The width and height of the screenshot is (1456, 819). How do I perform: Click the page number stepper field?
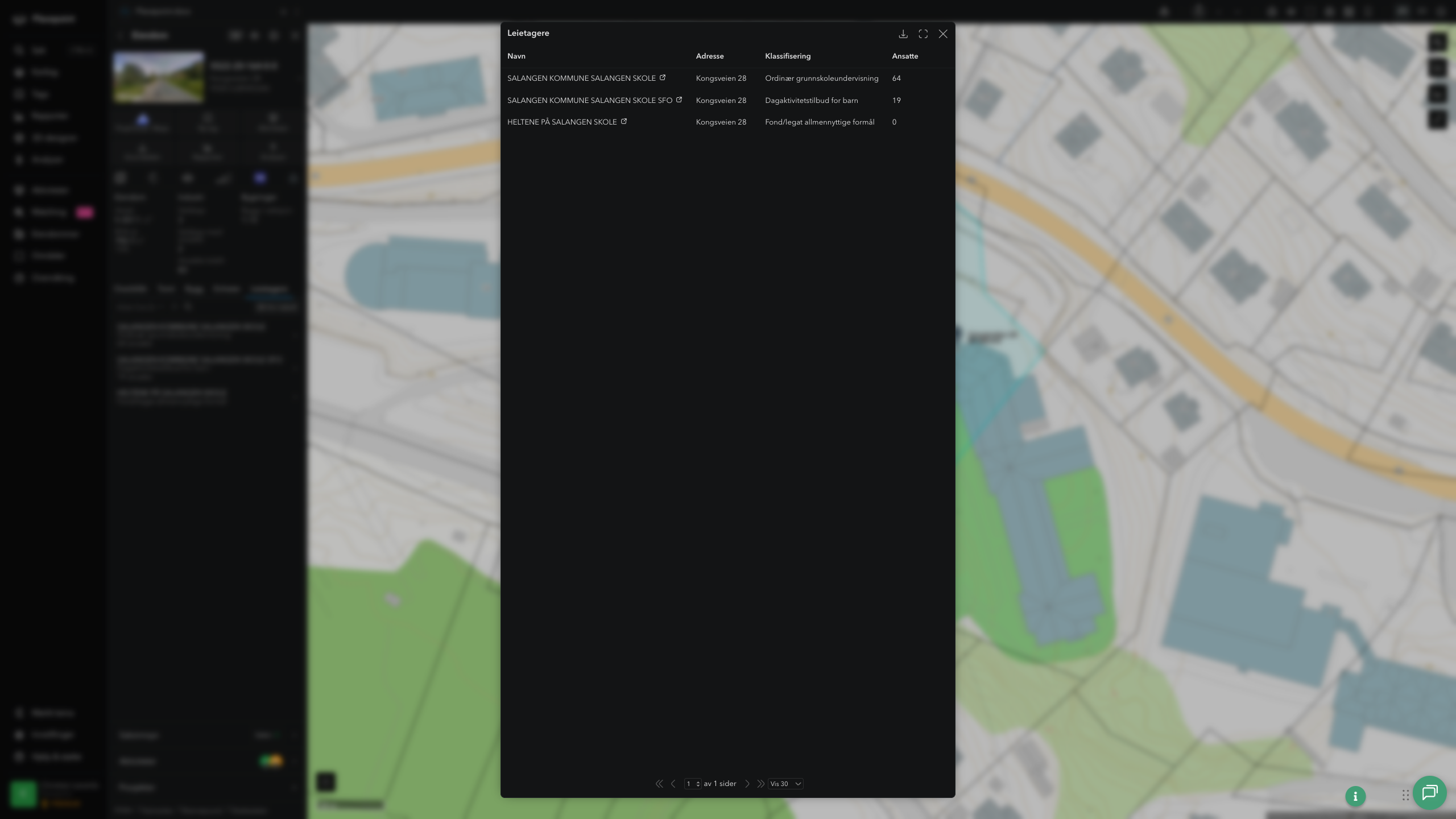693,784
